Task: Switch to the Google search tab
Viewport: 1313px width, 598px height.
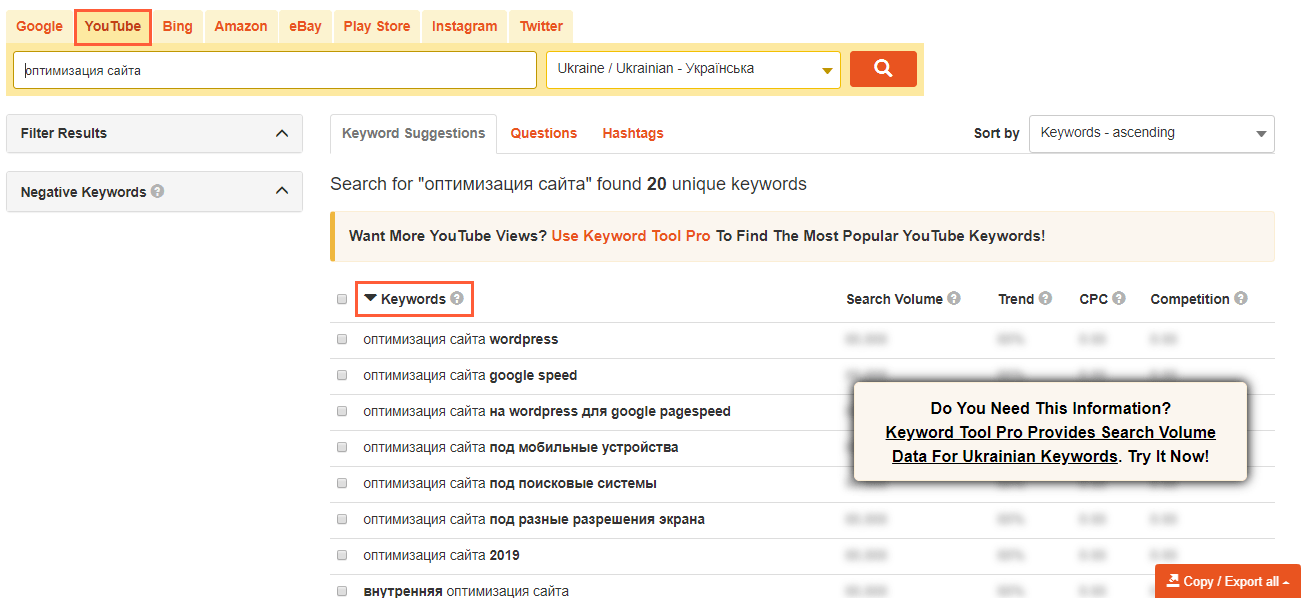Action: (x=39, y=26)
